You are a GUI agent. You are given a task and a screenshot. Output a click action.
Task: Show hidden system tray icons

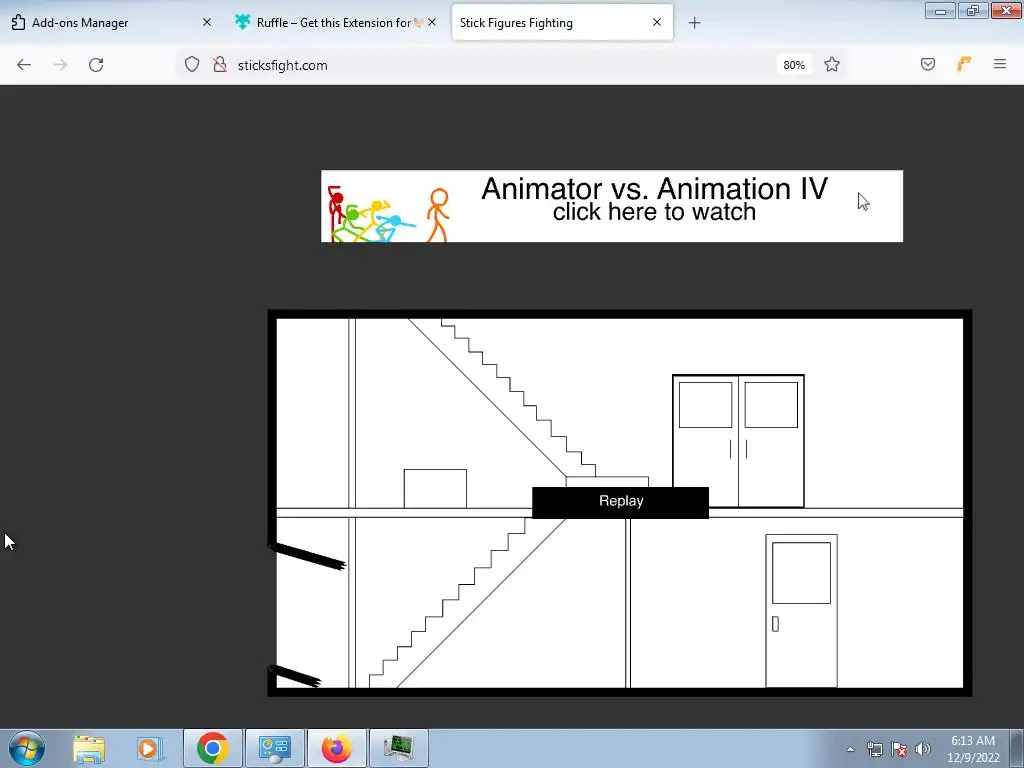pos(850,749)
